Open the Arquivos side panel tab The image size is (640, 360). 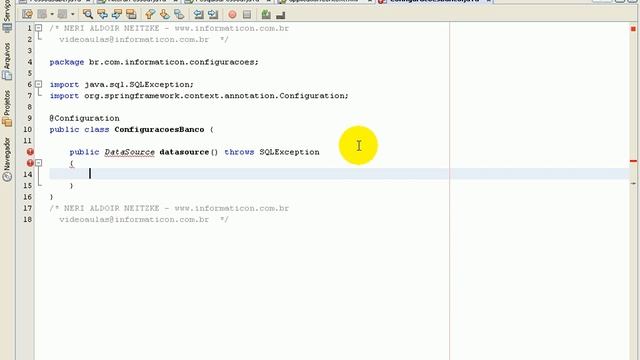7,61
